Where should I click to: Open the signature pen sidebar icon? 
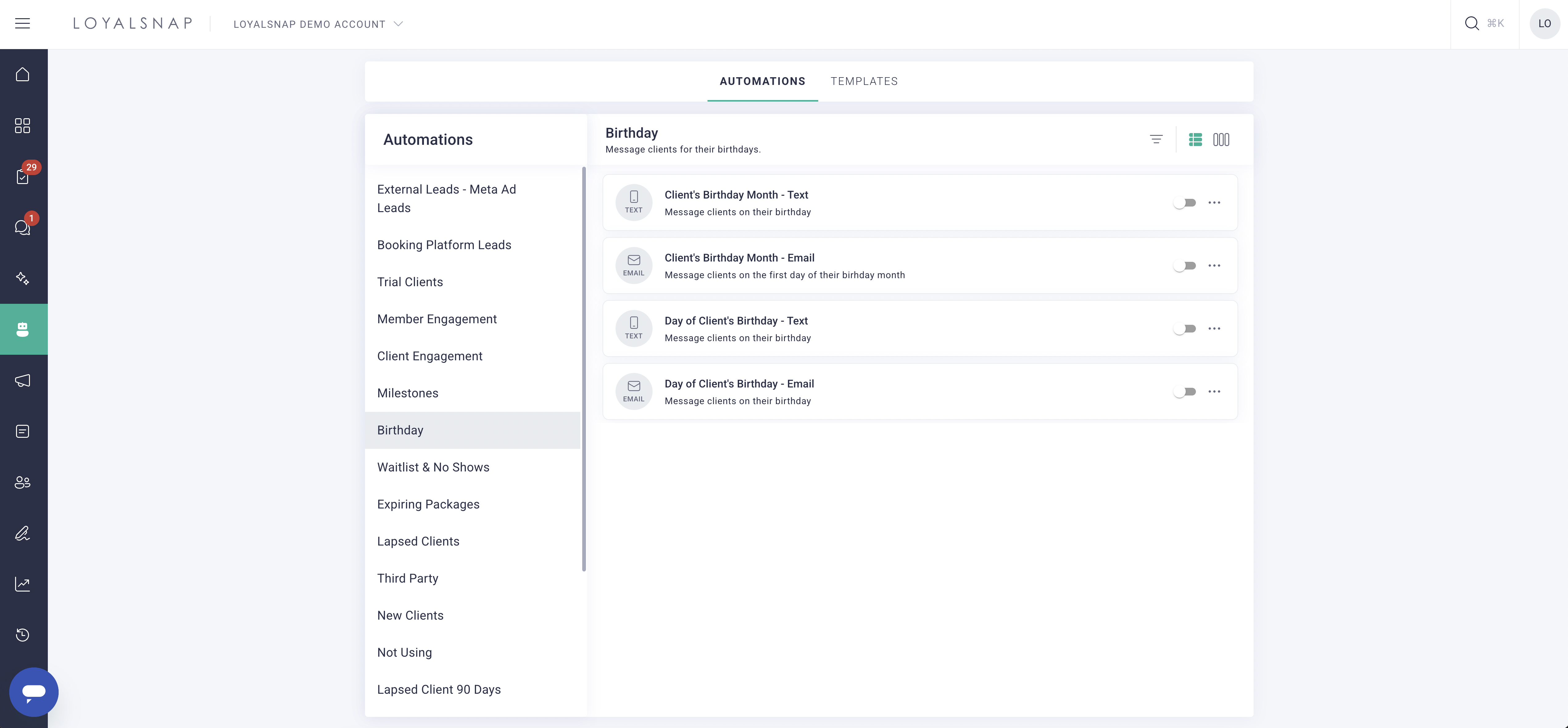click(23, 533)
